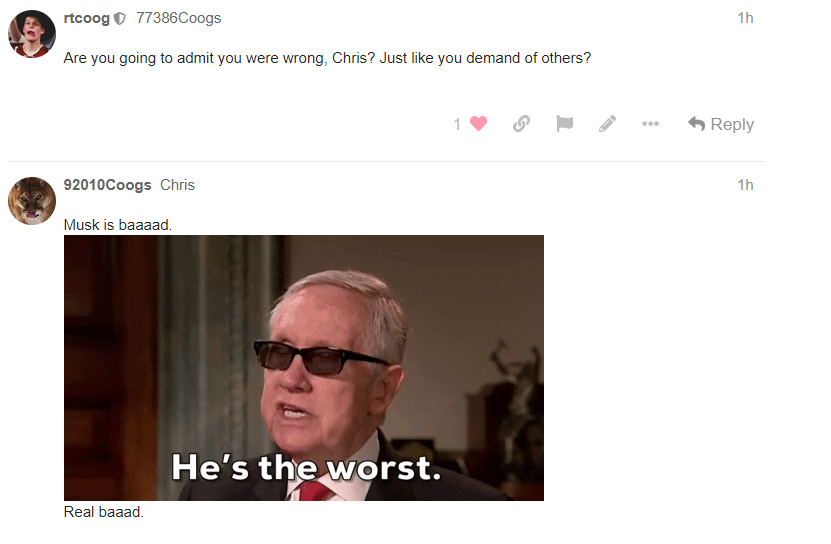The height and width of the screenshot is (544, 831).
Task: View who liked via the like count 1
Action: coord(457,124)
